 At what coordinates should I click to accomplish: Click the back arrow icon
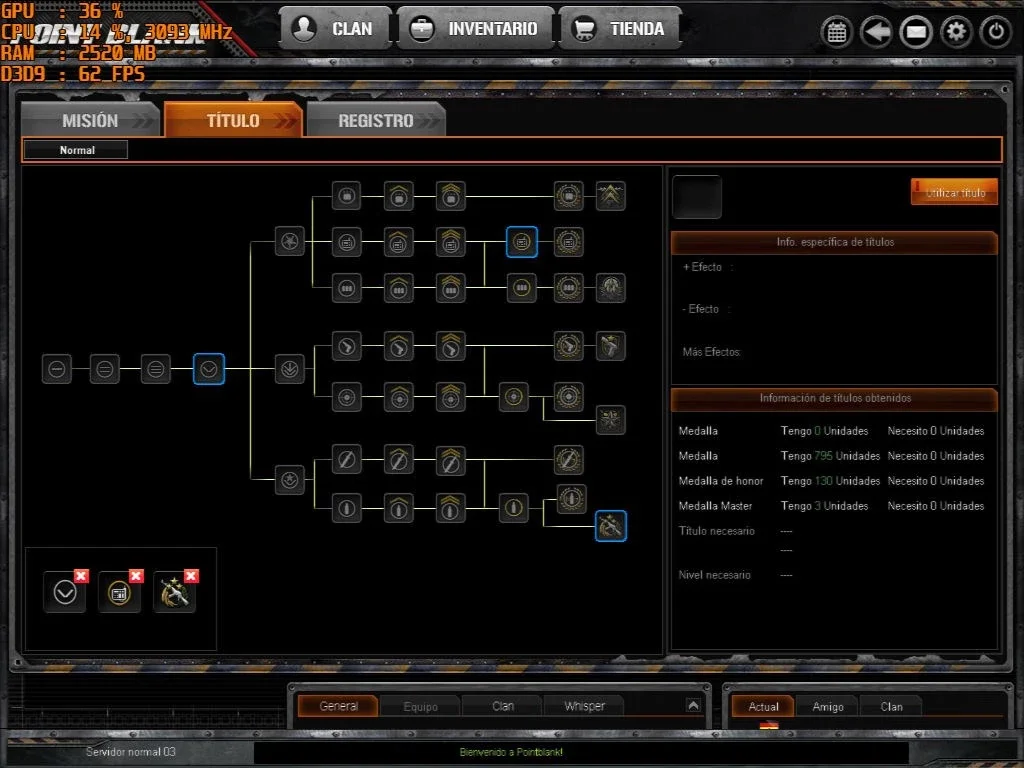(x=876, y=31)
